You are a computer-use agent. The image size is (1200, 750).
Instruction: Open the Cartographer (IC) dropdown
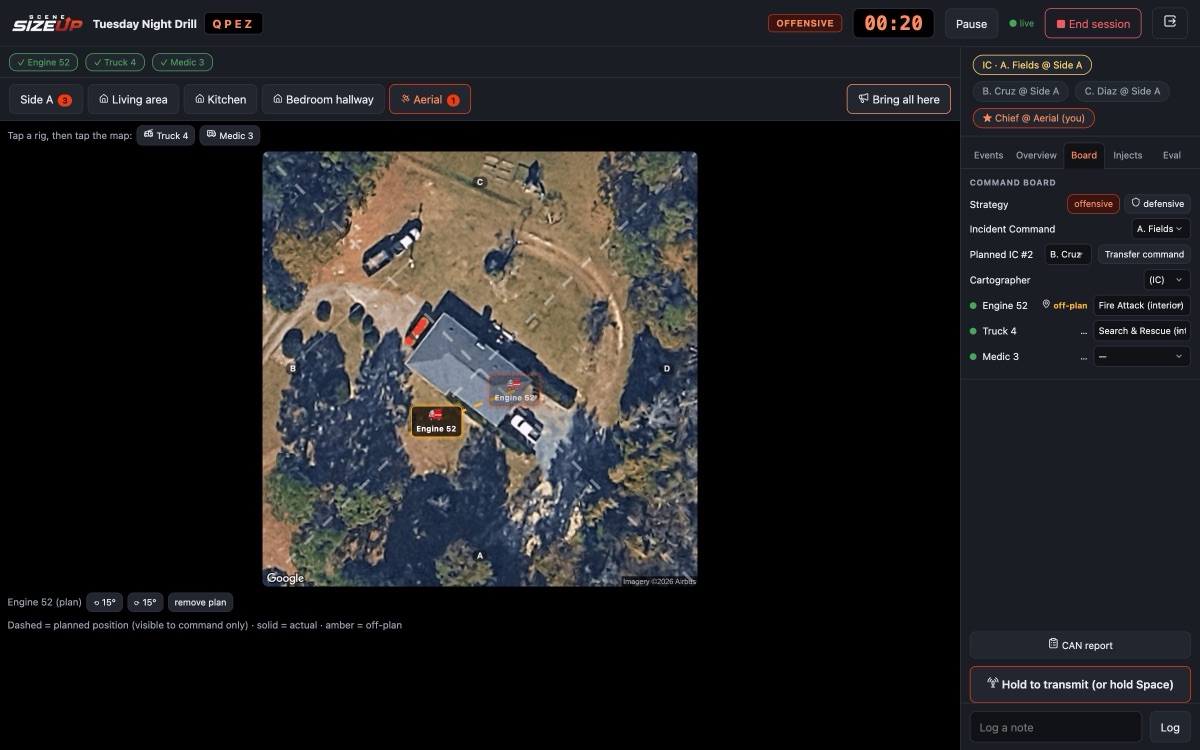pos(1167,280)
